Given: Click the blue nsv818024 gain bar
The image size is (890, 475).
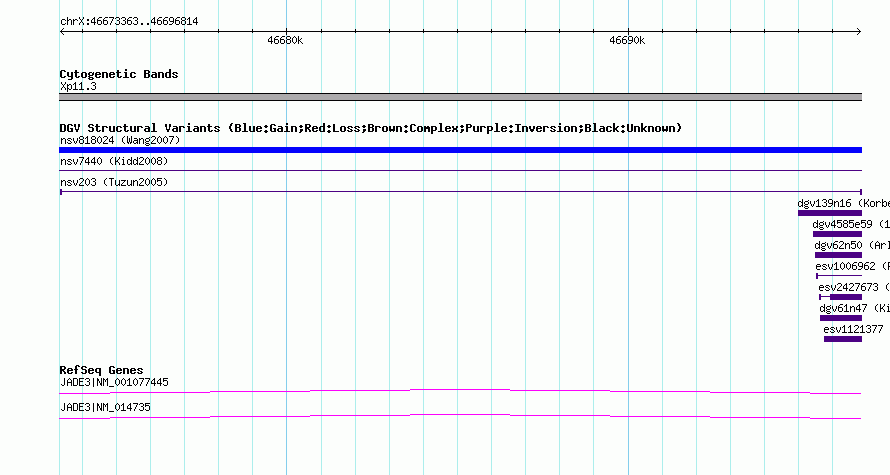Looking at the screenshot, I should 460,150.
